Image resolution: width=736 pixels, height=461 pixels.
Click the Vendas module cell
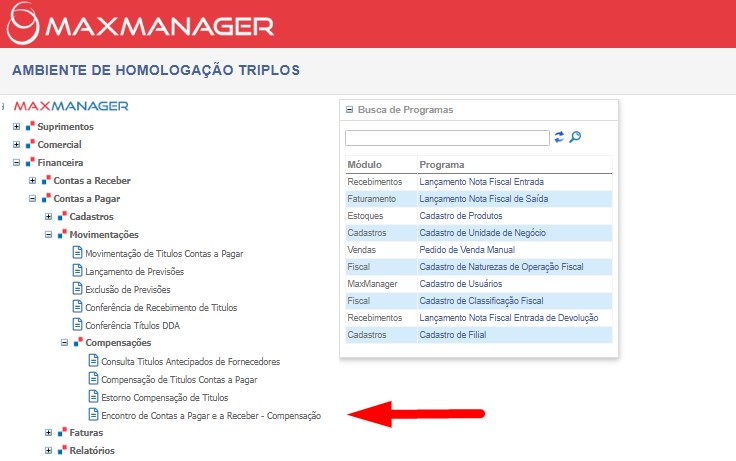pos(361,250)
